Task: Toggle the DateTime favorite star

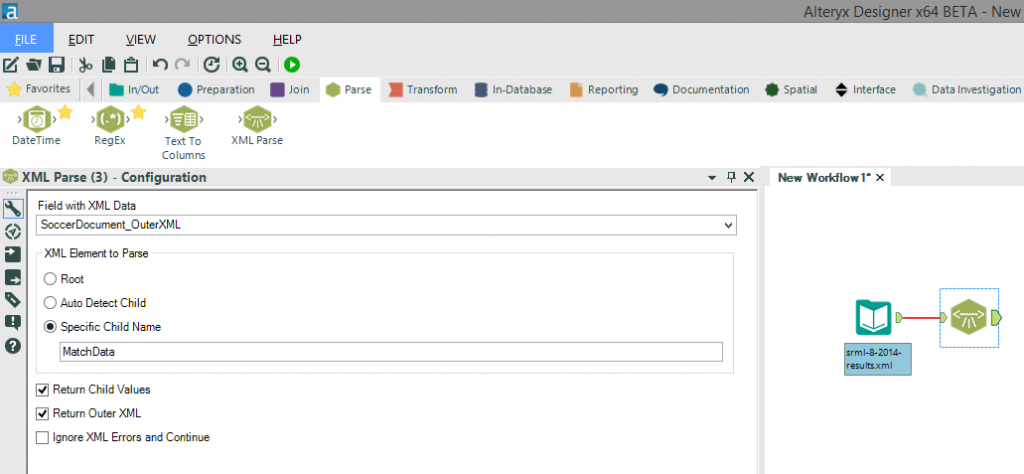Action: (x=65, y=112)
